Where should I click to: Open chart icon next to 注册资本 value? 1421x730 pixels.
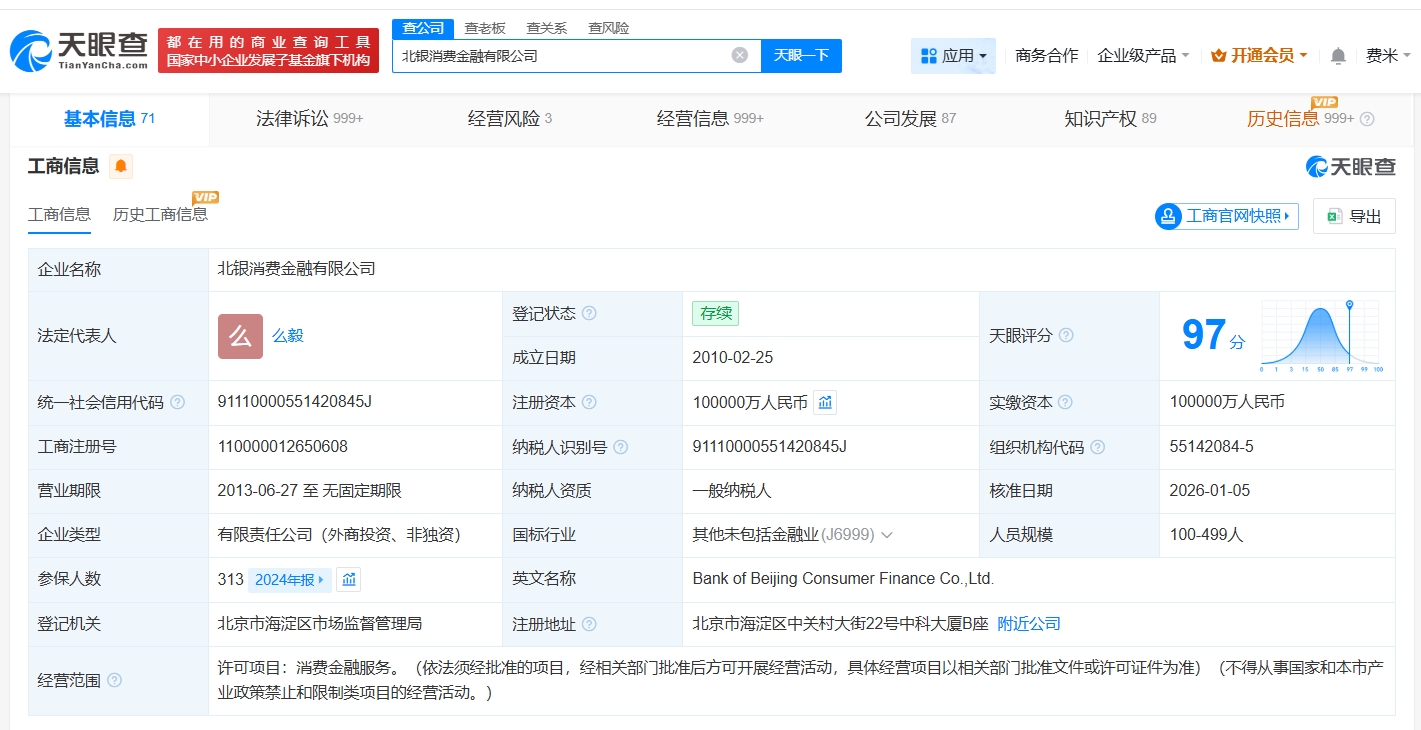pos(825,402)
